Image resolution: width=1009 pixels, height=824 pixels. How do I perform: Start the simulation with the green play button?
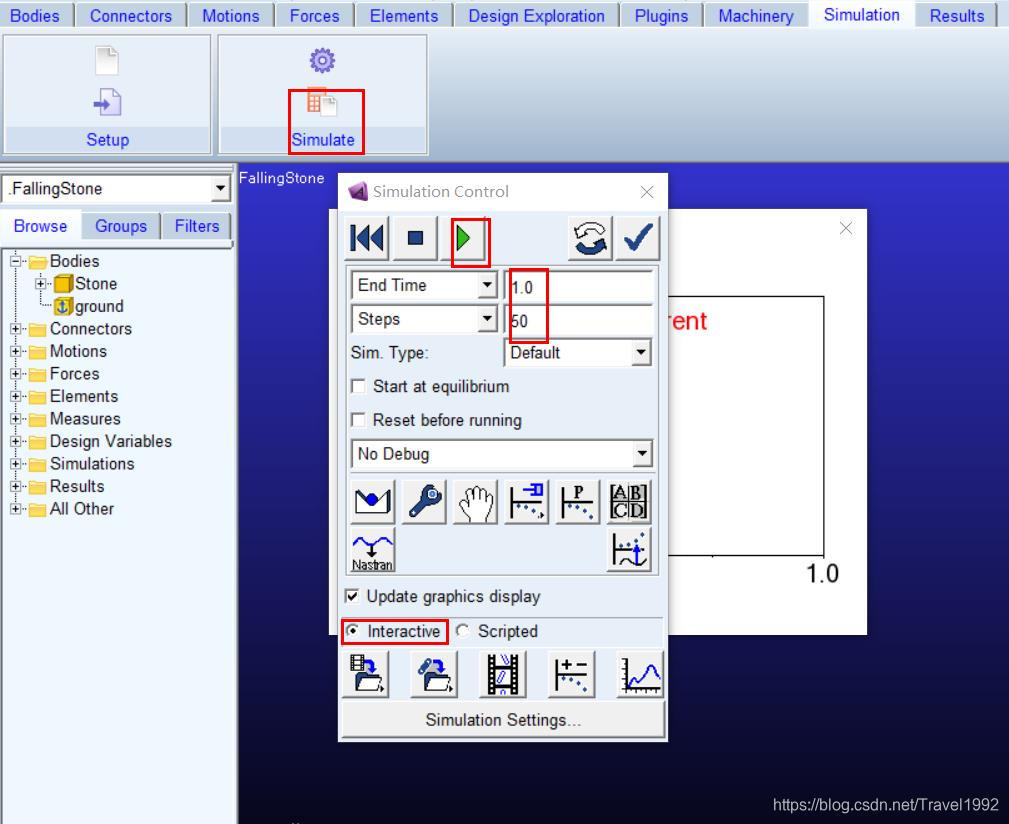click(465, 238)
